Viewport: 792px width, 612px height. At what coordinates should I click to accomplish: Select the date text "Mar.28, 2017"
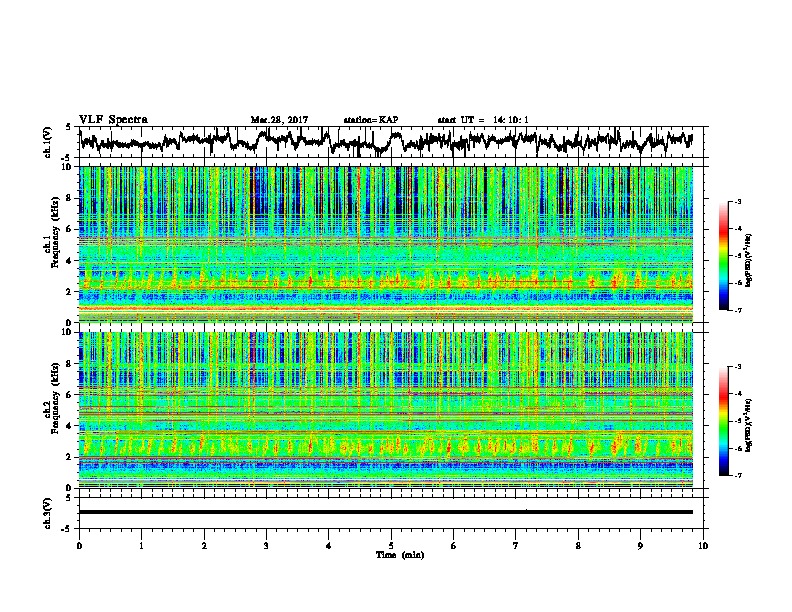click(x=279, y=120)
